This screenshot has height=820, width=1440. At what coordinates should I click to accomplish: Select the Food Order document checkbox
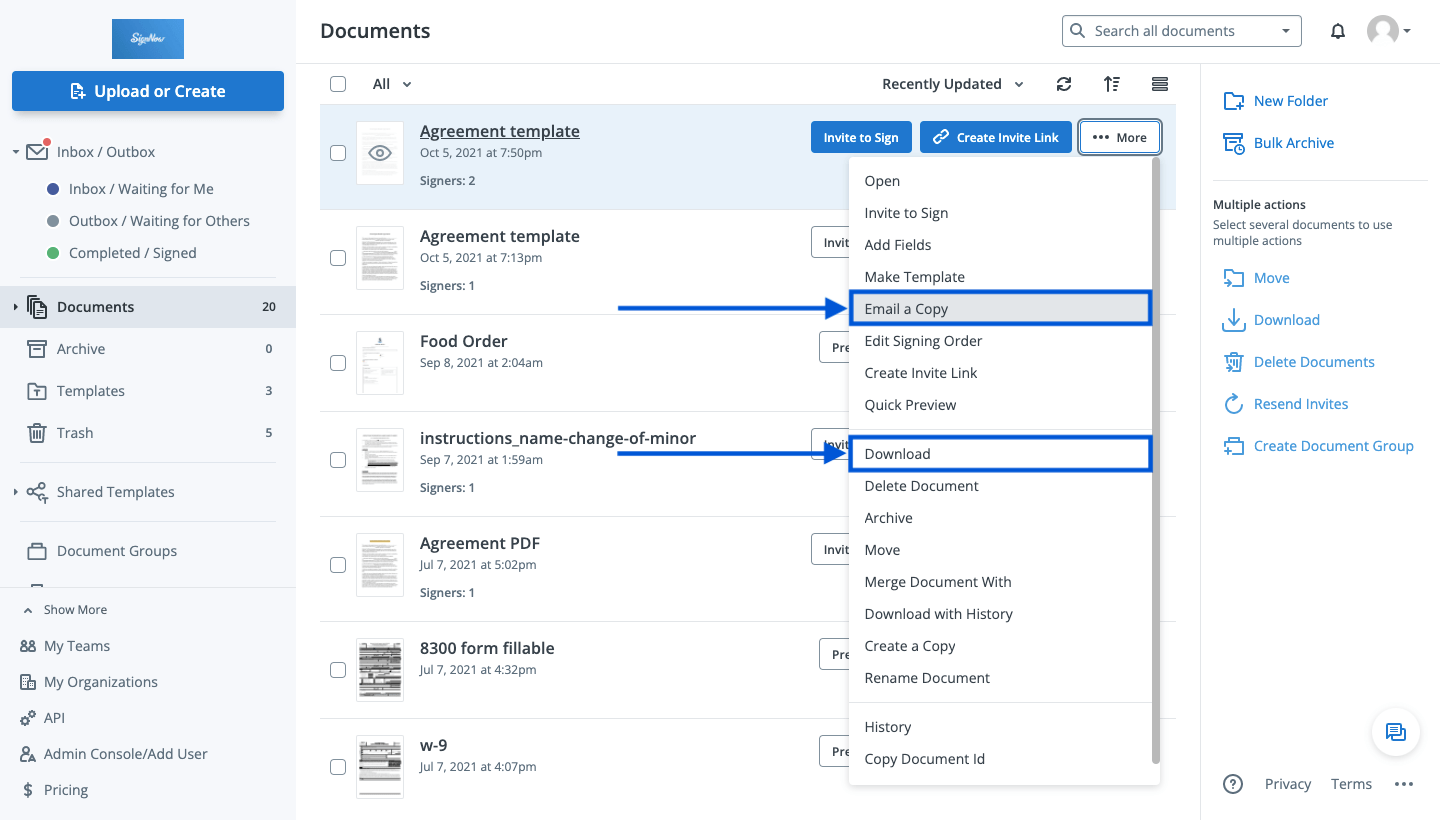coord(338,363)
